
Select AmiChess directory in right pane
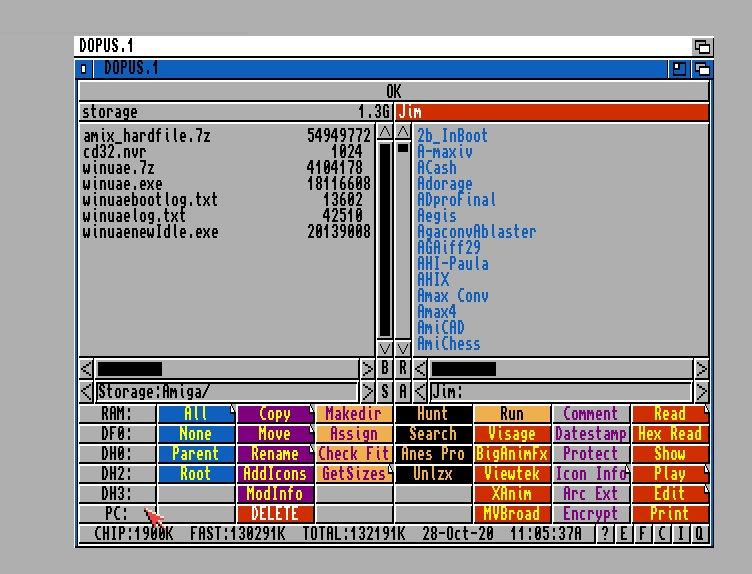448,344
